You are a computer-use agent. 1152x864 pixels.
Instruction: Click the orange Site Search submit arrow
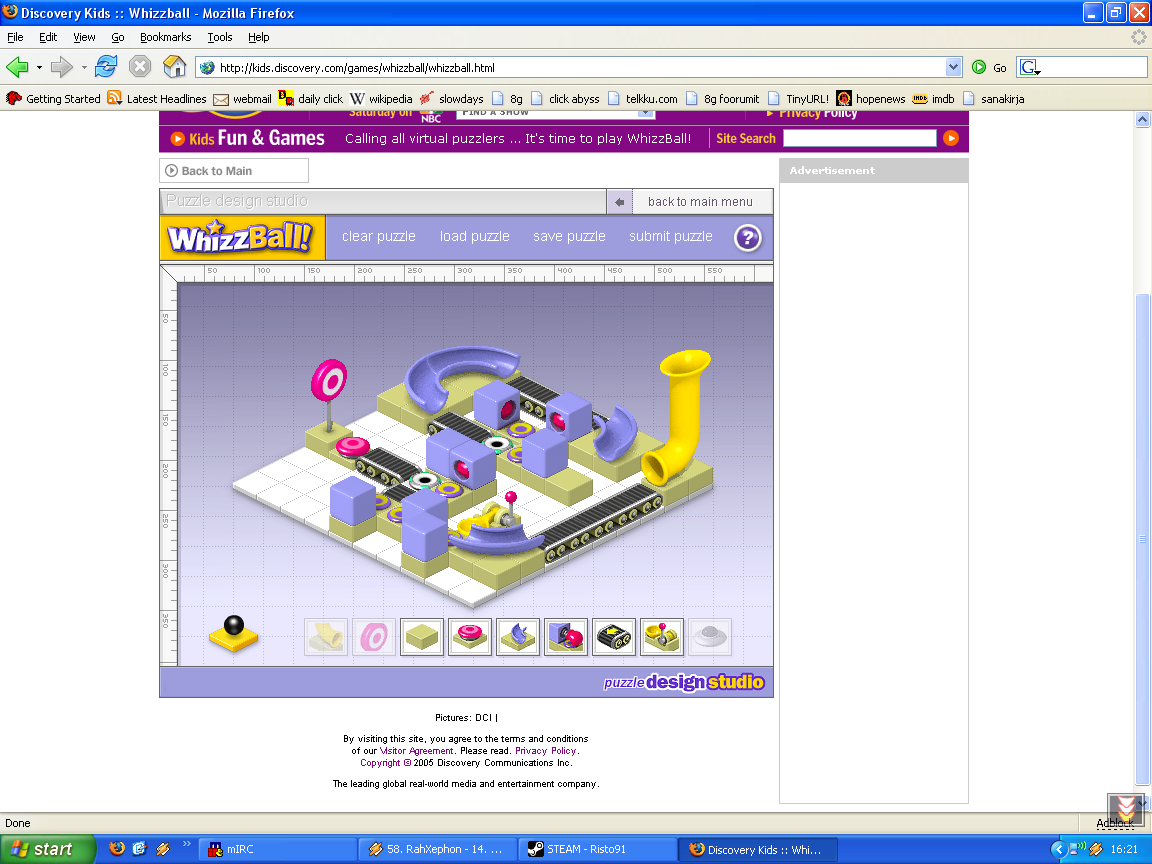click(x=951, y=138)
